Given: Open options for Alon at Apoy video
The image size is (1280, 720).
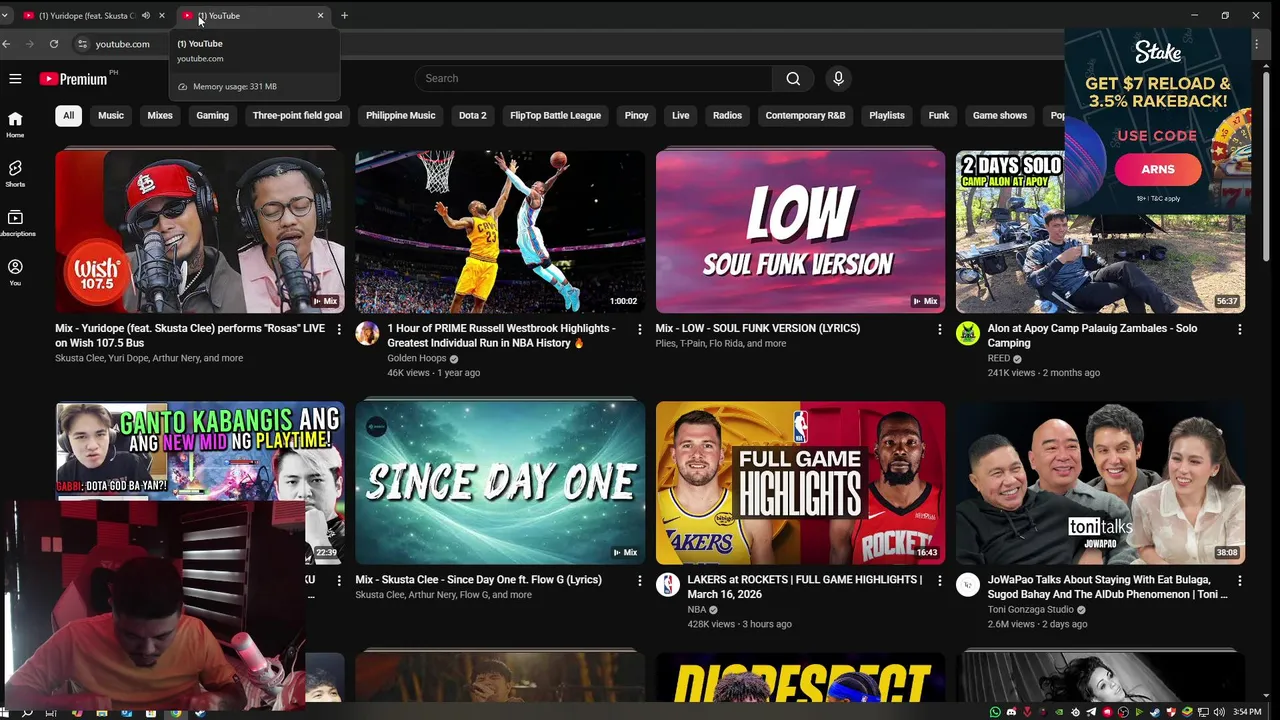Looking at the screenshot, I should pos(1240,329).
